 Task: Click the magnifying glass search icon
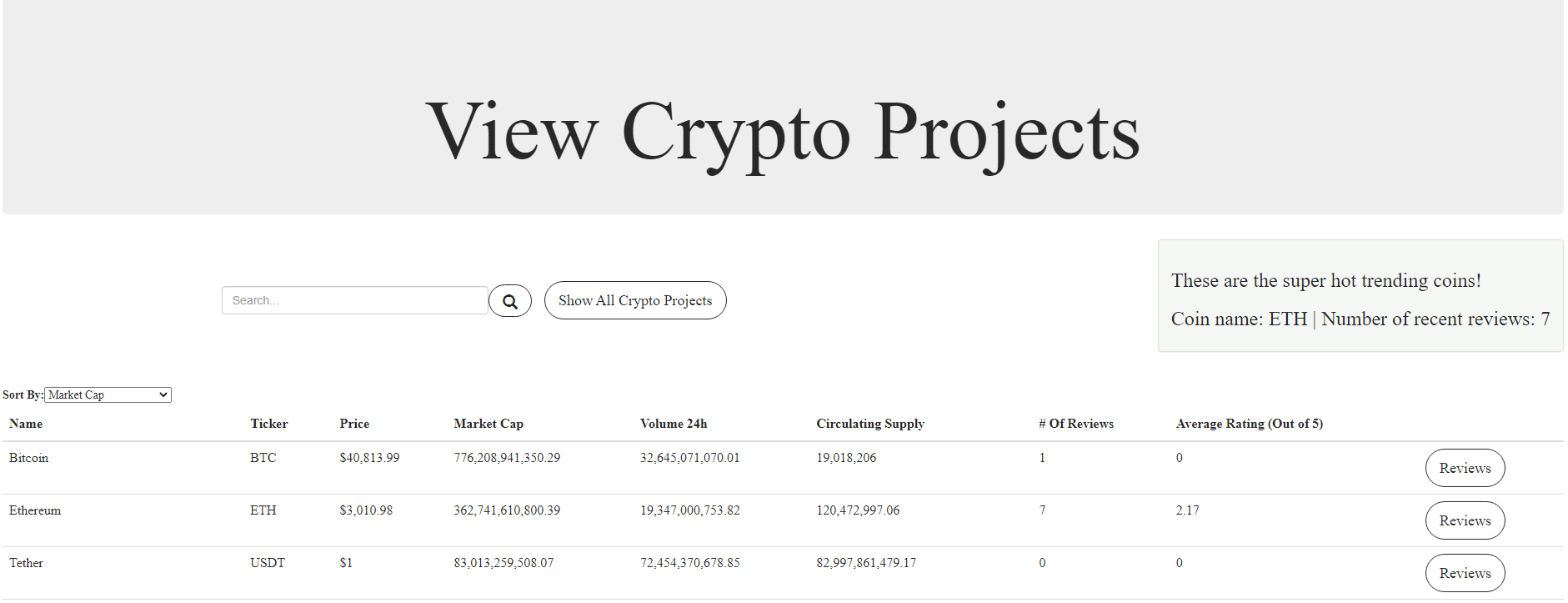click(x=510, y=301)
